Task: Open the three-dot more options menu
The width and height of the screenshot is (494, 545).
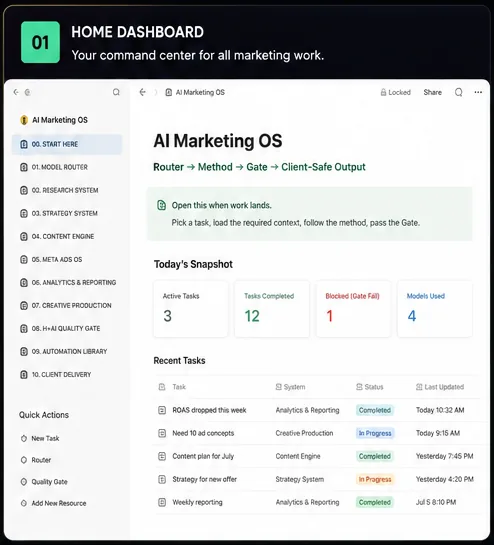Action: (478, 92)
